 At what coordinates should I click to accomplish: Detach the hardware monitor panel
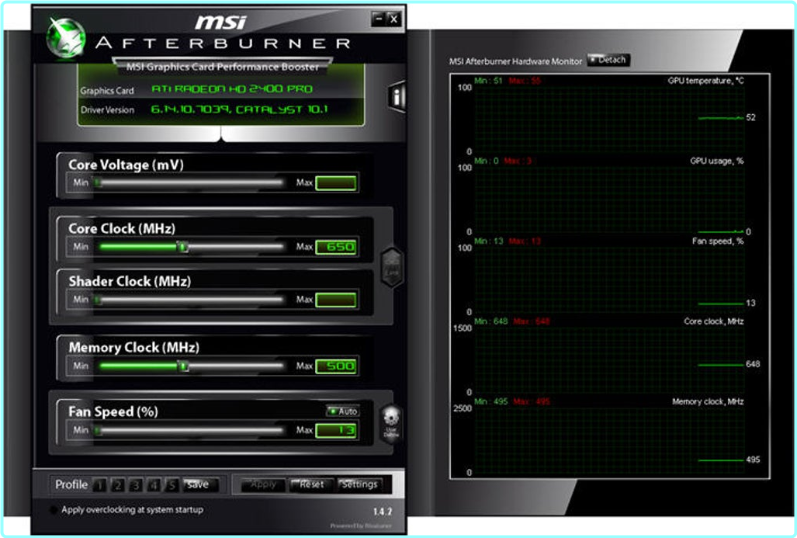[x=608, y=60]
